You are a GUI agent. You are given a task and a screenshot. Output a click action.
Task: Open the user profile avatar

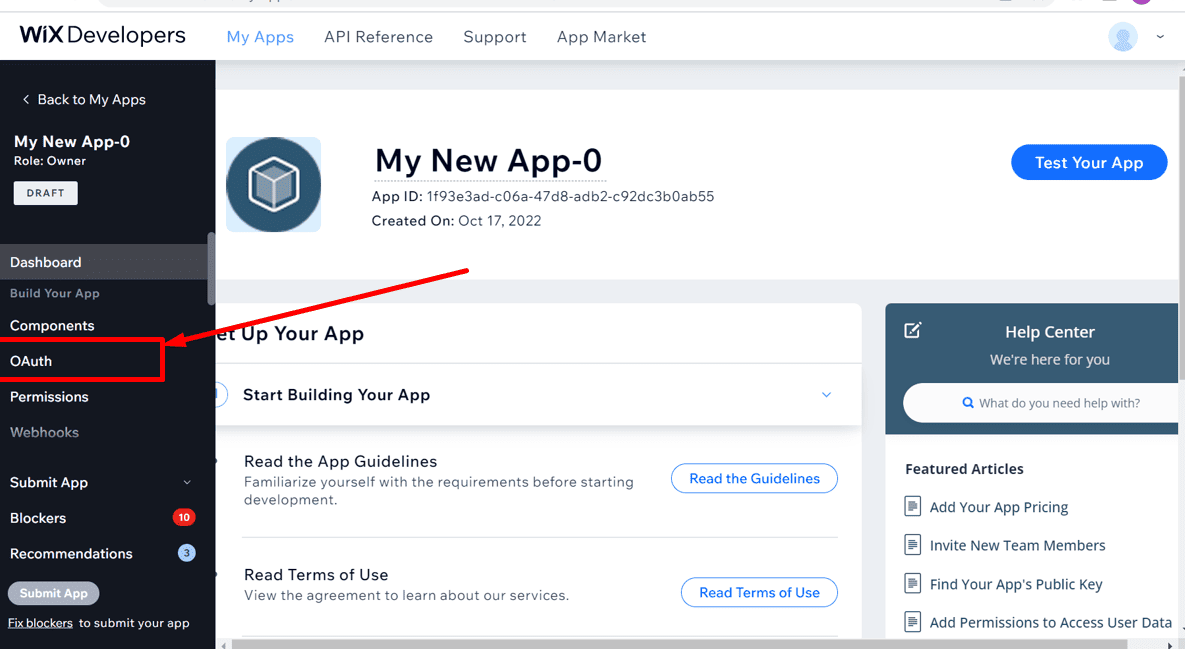point(1122,36)
